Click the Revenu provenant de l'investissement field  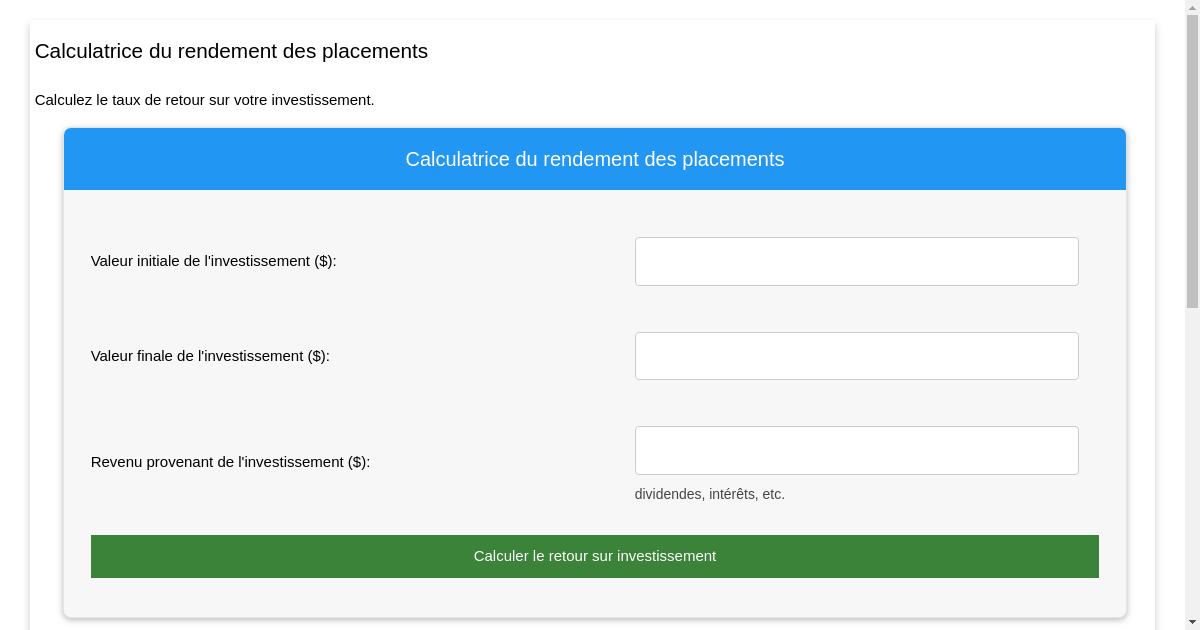click(x=856, y=450)
